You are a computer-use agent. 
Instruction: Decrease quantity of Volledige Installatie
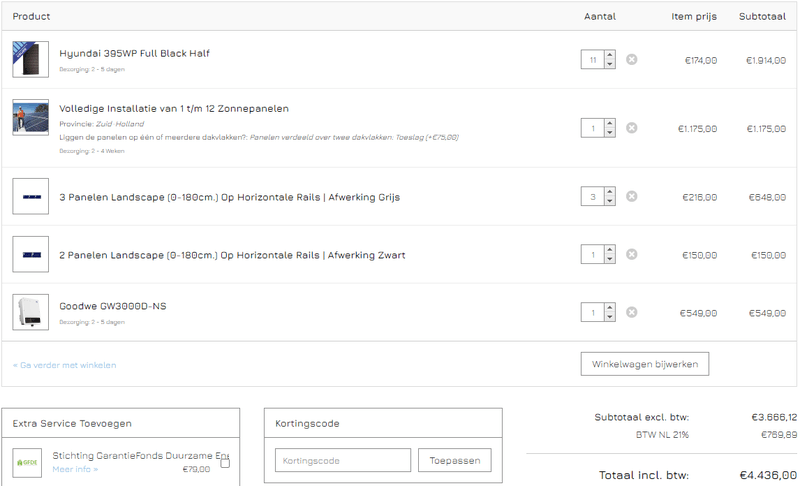pyautogui.click(x=610, y=132)
